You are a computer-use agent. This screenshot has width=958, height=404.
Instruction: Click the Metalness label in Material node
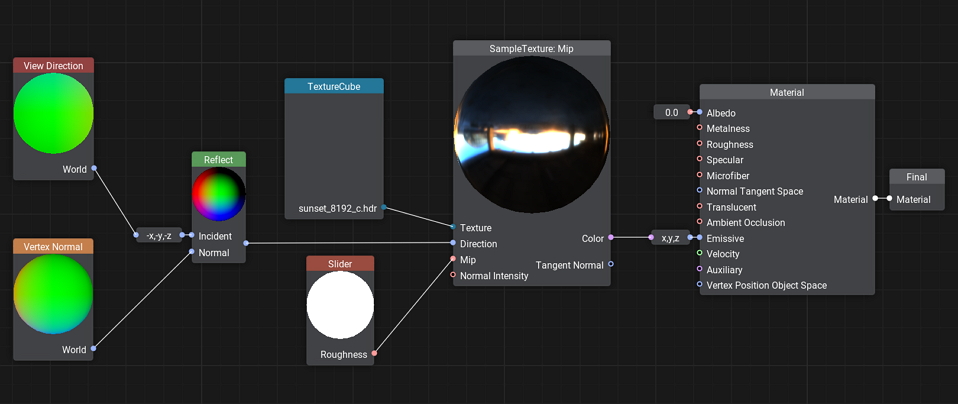728,128
